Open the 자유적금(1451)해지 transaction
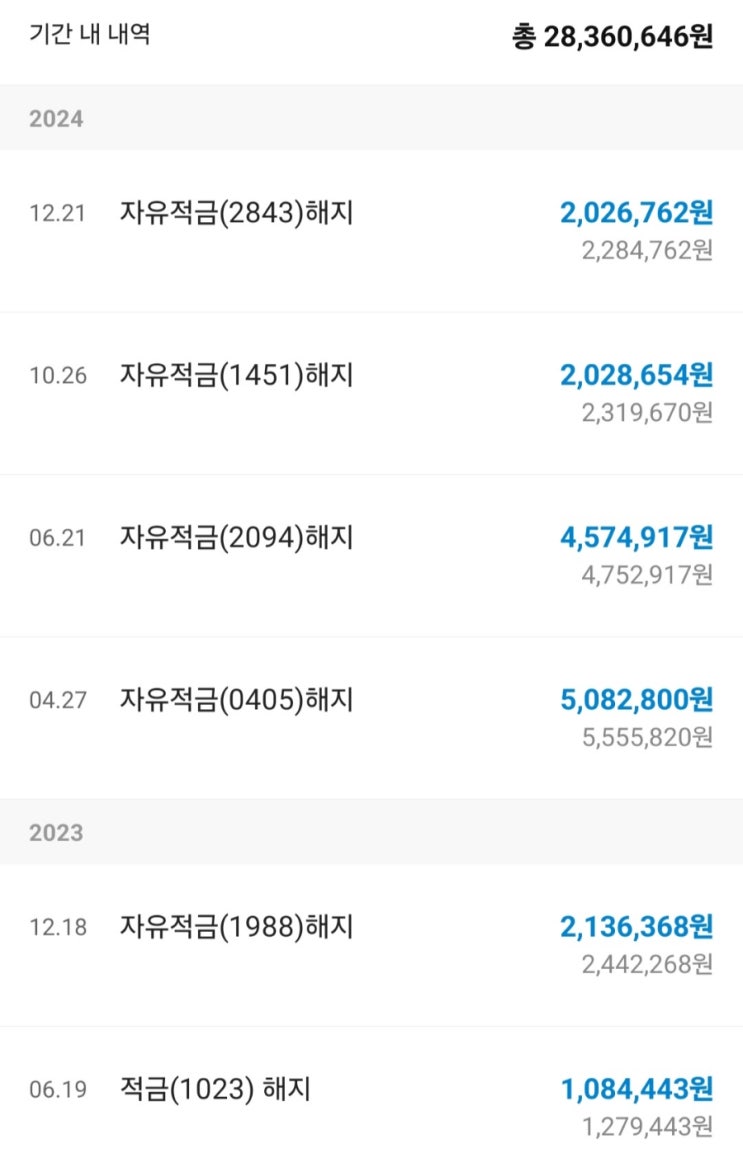The width and height of the screenshot is (743, 1163). coord(372,393)
